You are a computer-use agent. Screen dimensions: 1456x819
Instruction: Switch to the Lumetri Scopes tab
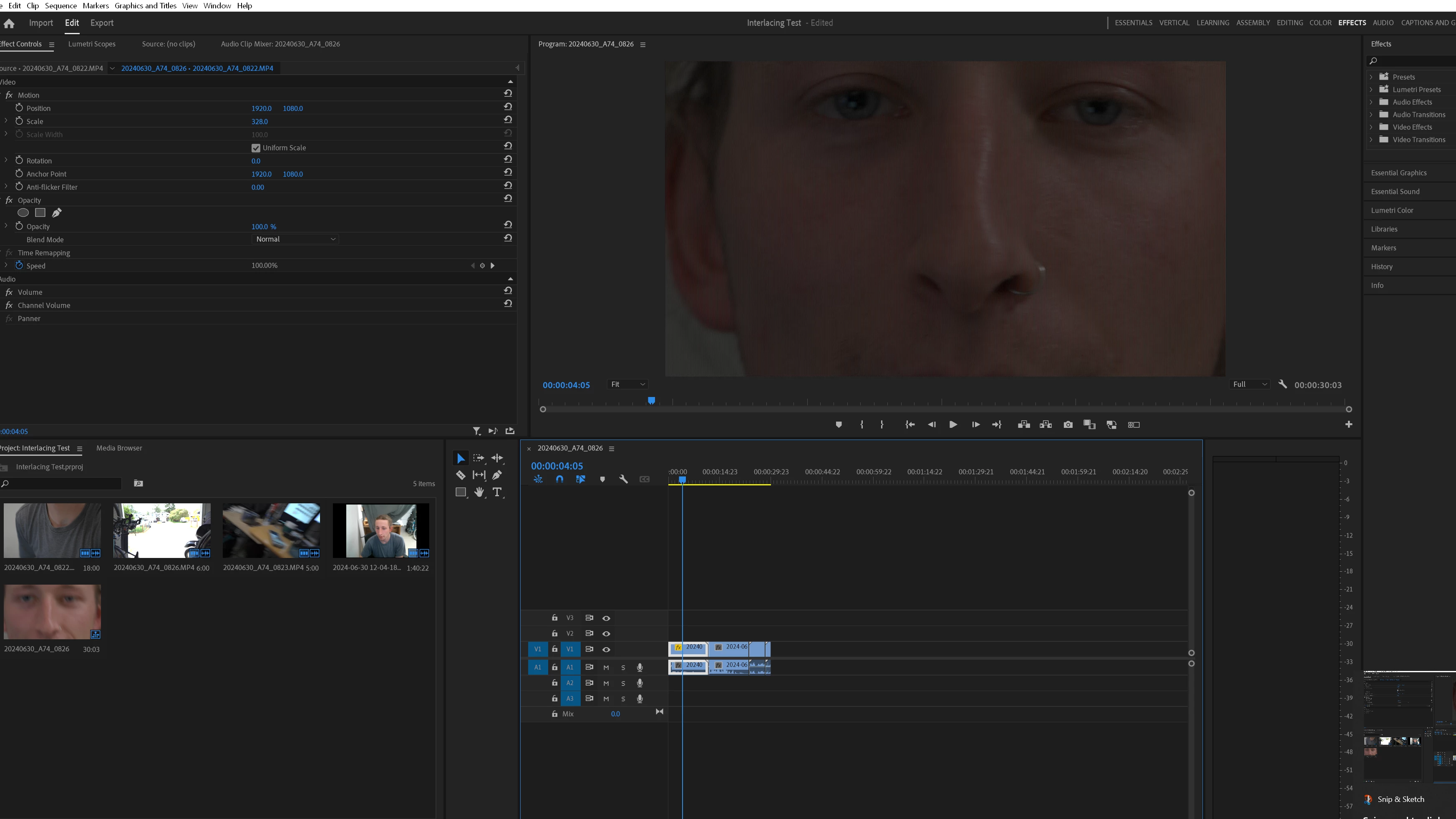pyautogui.click(x=91, y=44)
